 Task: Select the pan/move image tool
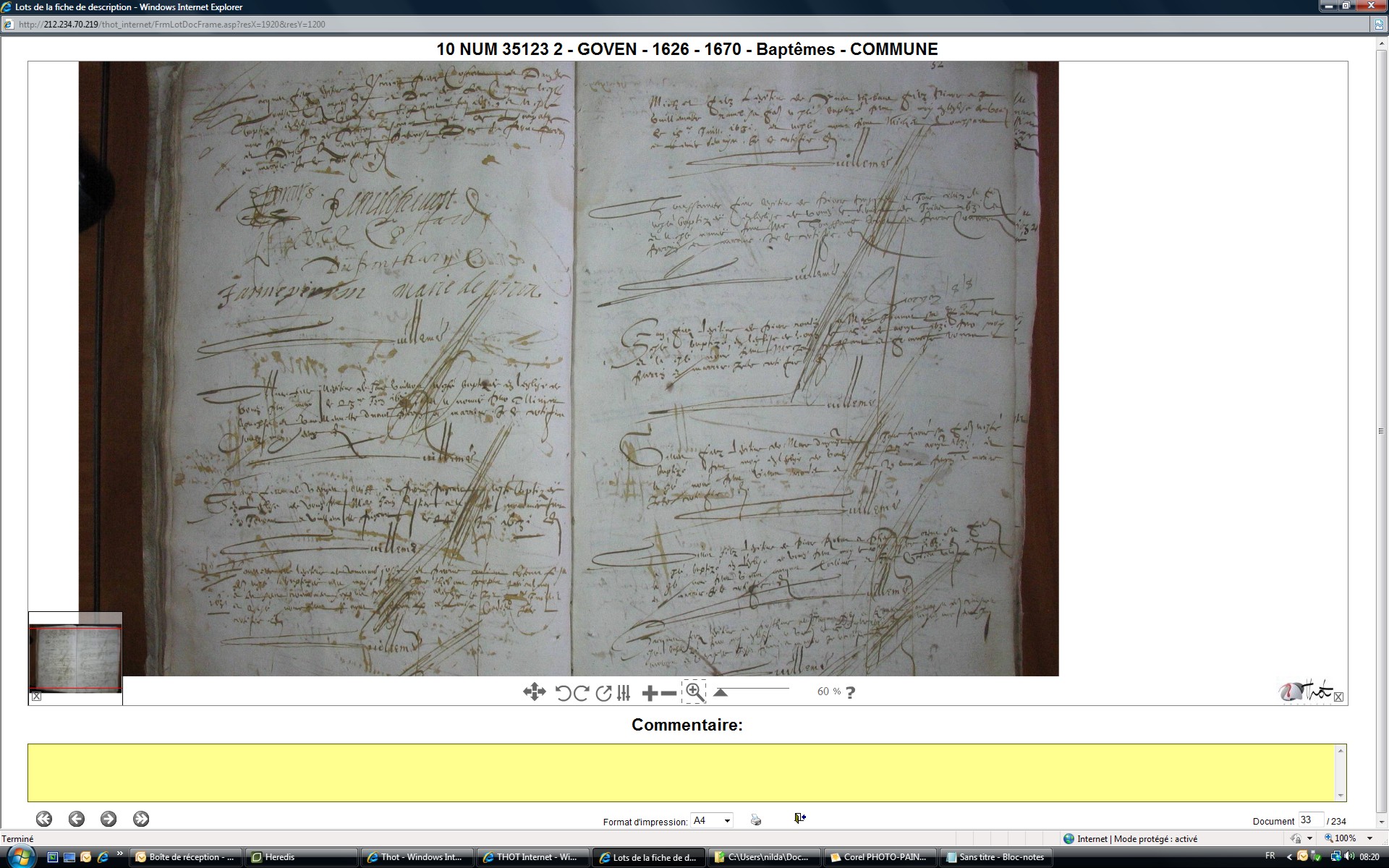point(534,692)
